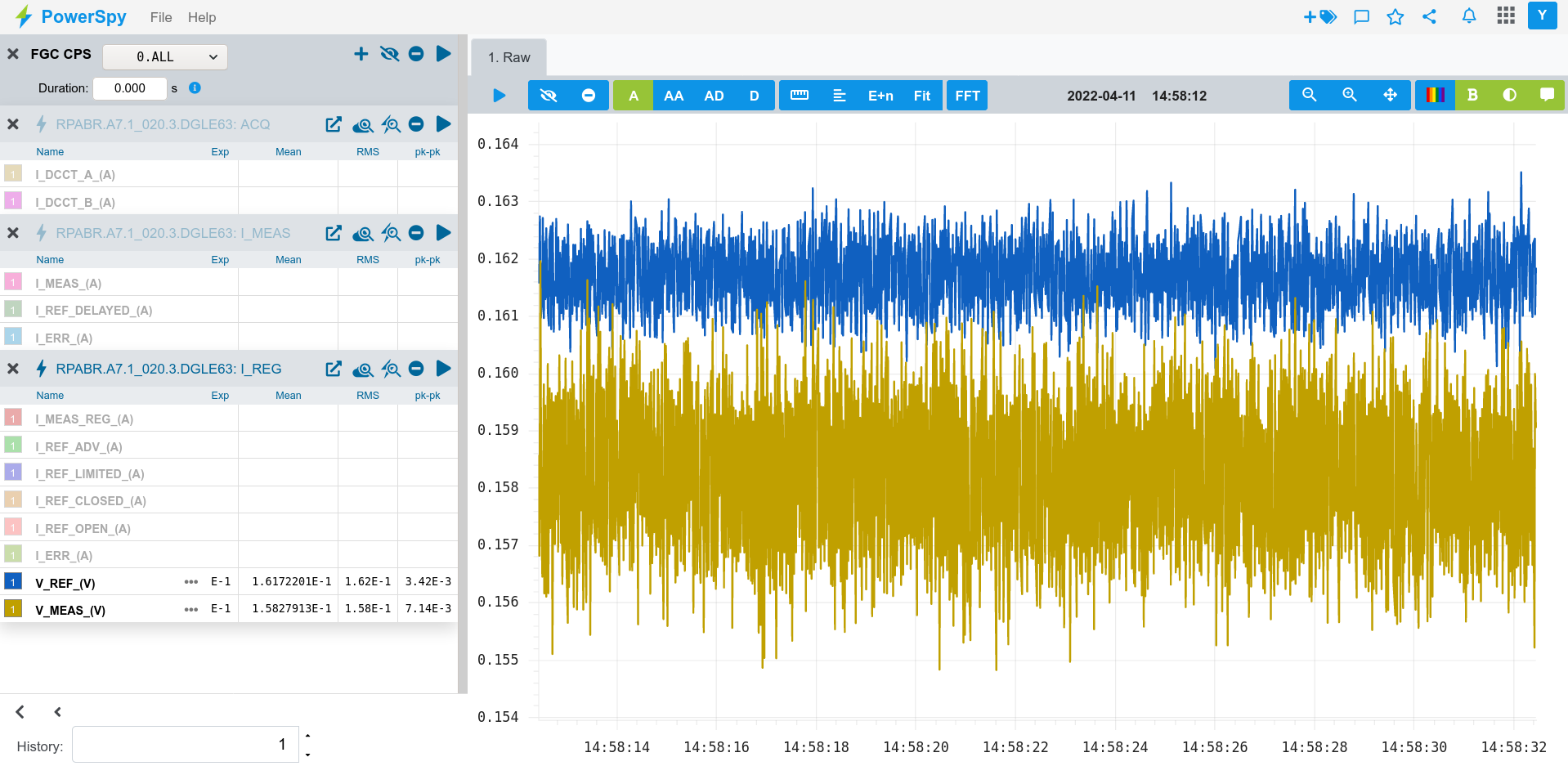The width and height of the screenshot is (1568, 766).
Task: Click the add tag icon in top bar
Action: pyautogui.click(x=1319, y=16)
